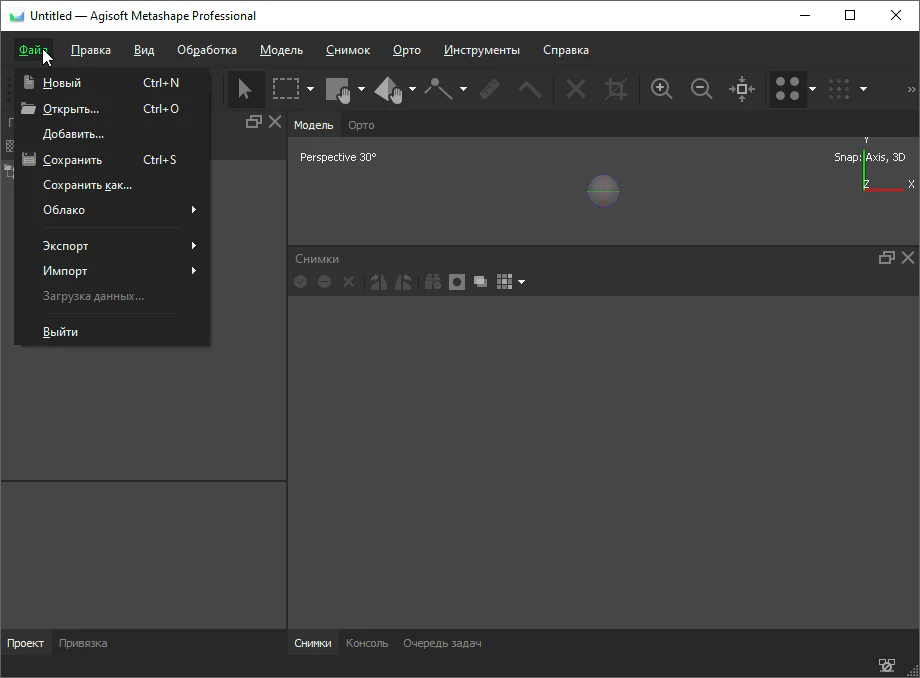920x678 pixels.
Task: Select the draw polyline tool icon
Action: [x=438, y=89]
